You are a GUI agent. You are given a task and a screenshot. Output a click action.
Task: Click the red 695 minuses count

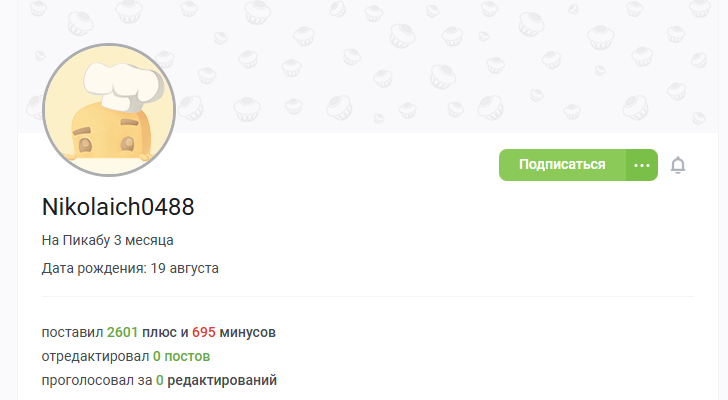[x=204, y=332]
